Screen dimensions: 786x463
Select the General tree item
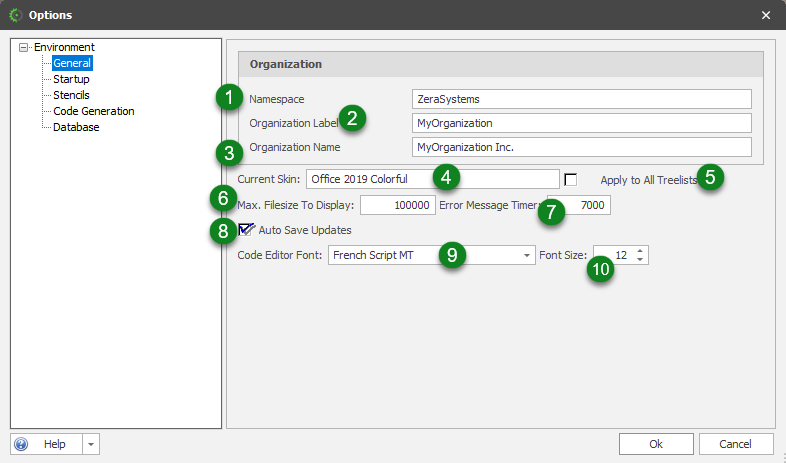[x=72, y=63]
